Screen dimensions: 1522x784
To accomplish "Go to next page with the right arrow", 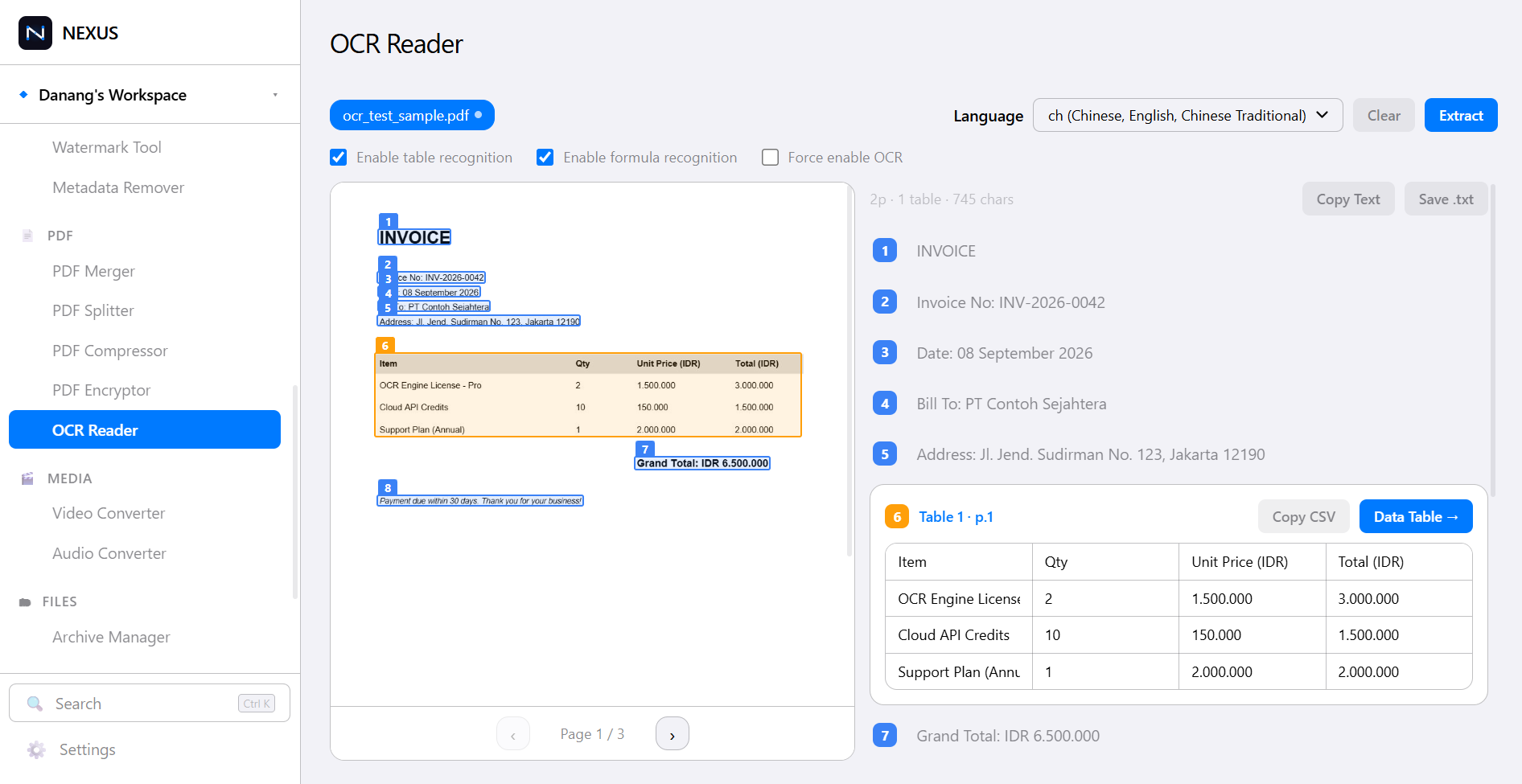I will 673,733.
